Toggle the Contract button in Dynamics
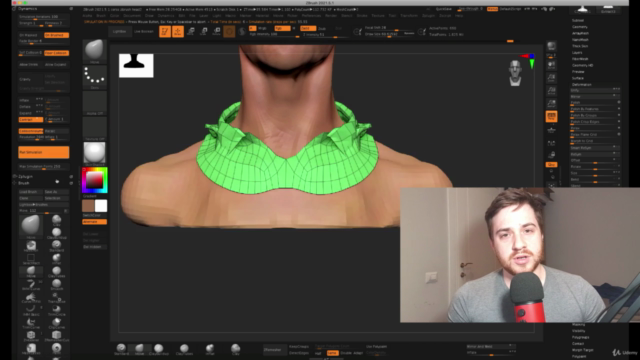The image size is (640, 360). point(31,119)
